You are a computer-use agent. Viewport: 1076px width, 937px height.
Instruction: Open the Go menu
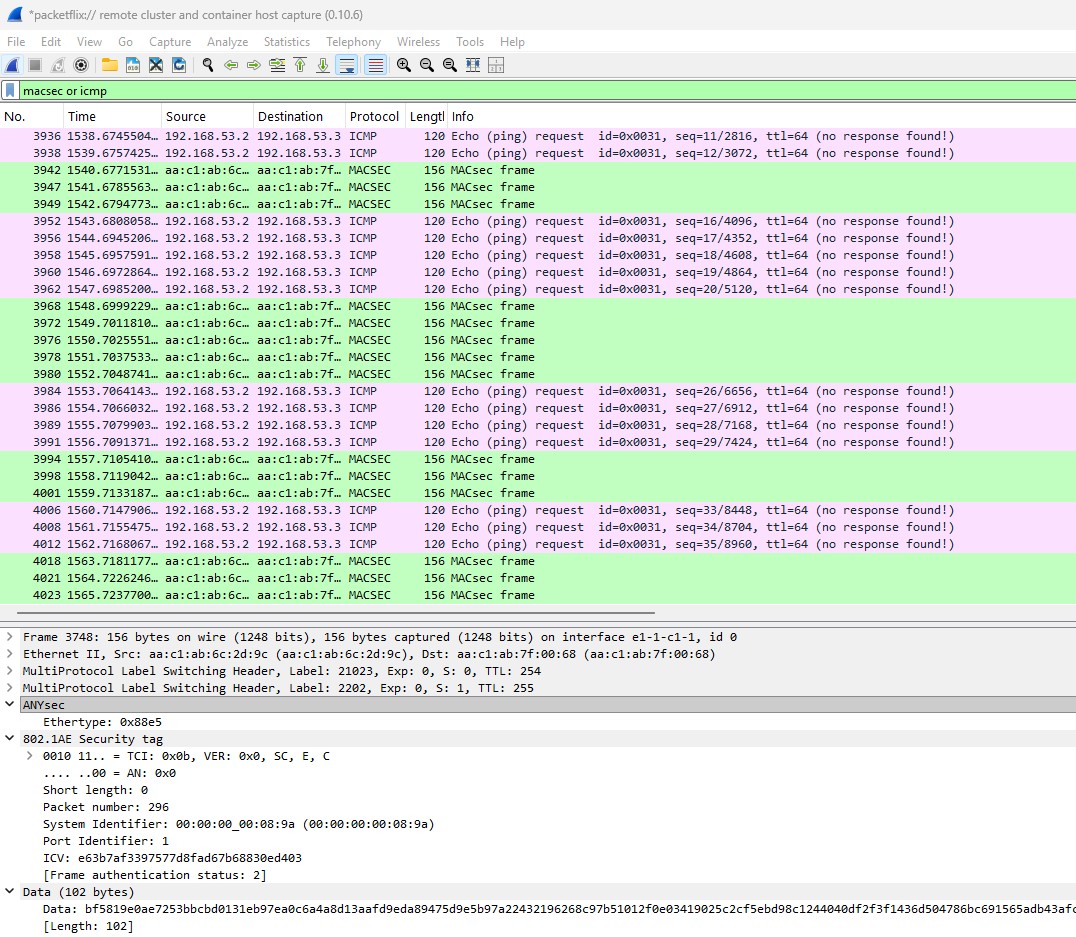tap(126, 42)
